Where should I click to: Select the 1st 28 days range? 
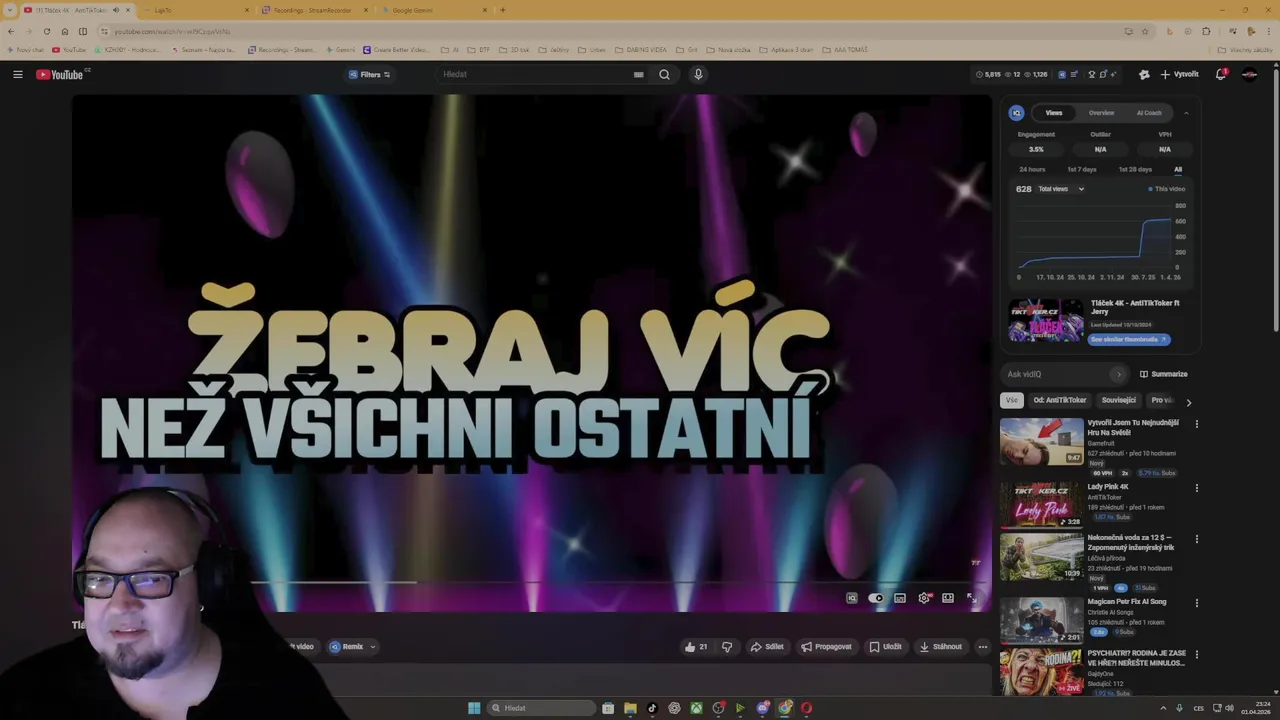coord(1135,169)
